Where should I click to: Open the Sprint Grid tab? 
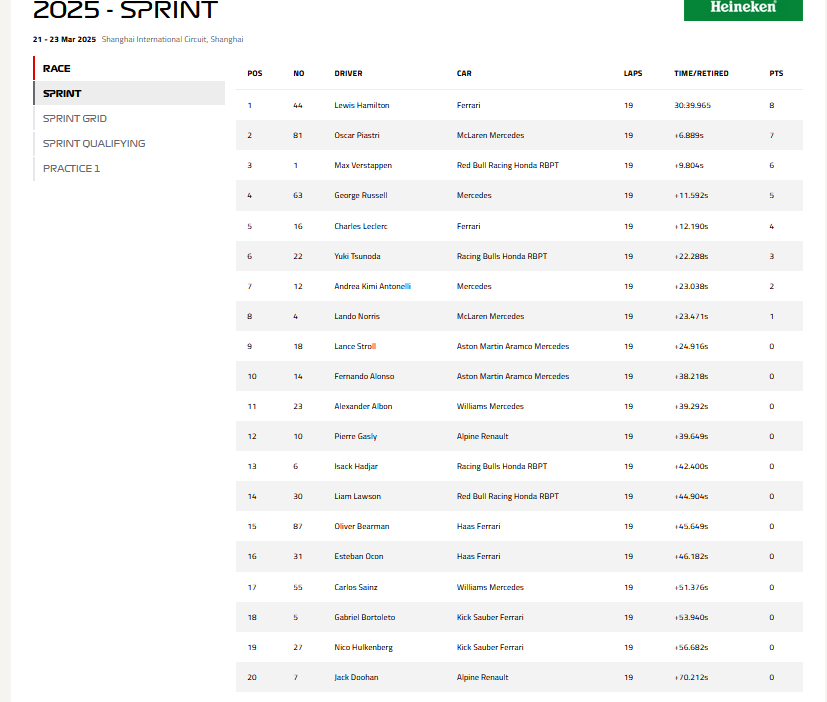[75, 118]
